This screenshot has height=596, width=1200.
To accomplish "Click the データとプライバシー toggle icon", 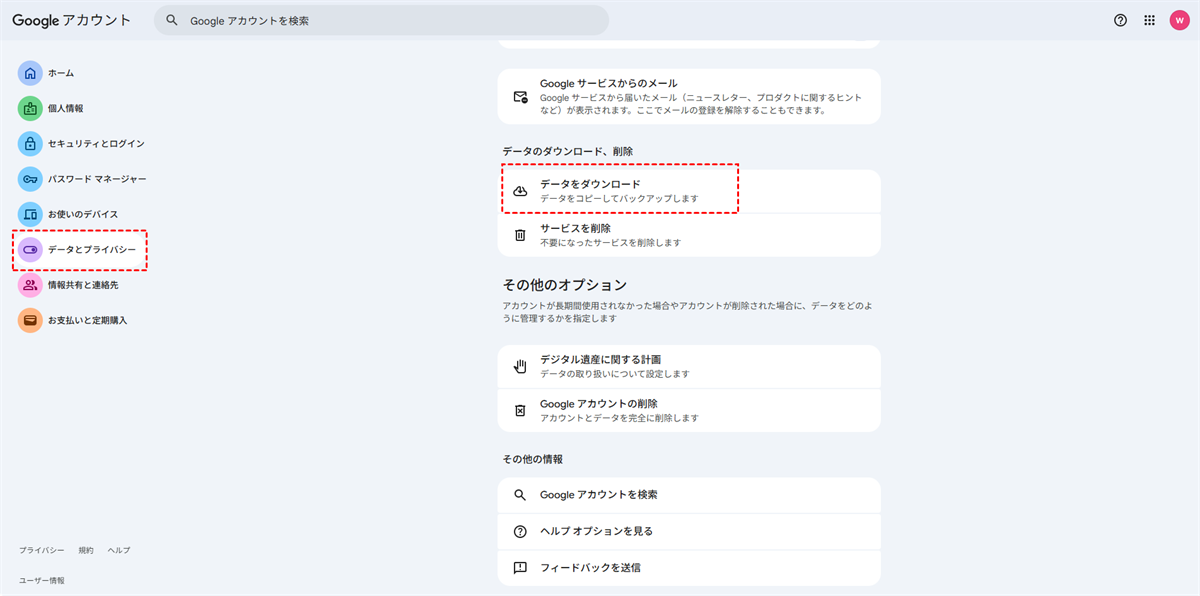I will point(30,249).
